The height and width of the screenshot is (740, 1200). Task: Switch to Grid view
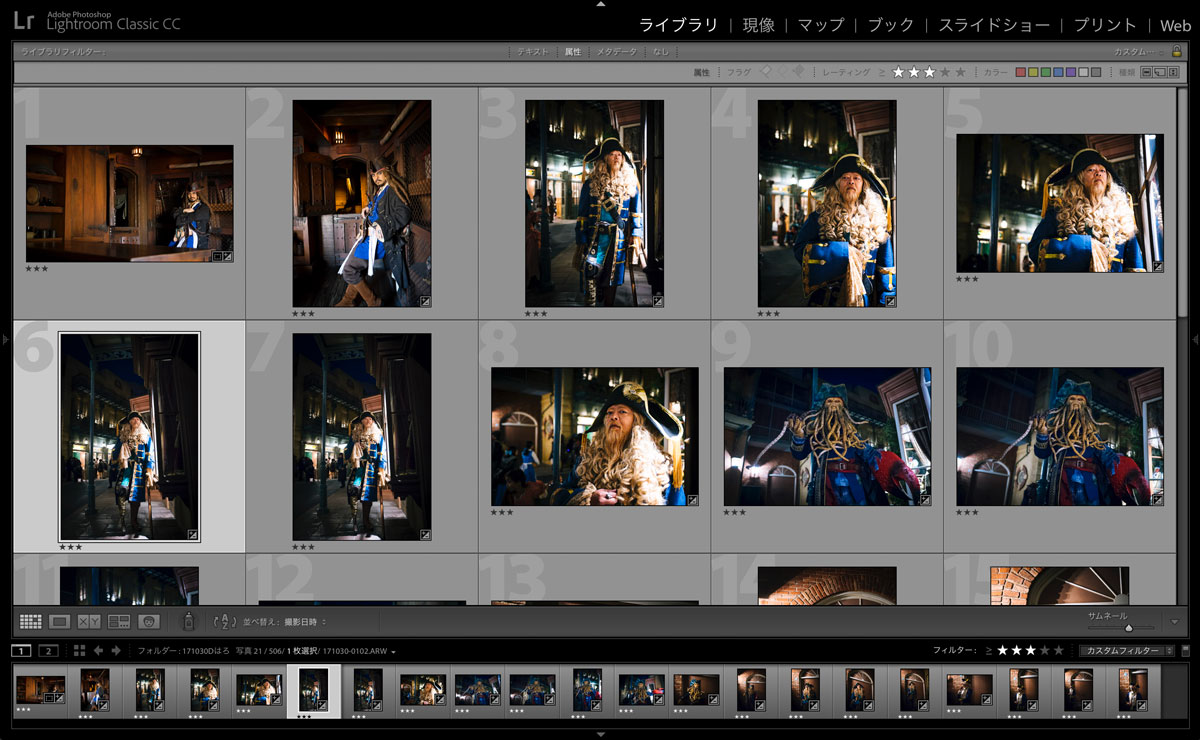31,621
